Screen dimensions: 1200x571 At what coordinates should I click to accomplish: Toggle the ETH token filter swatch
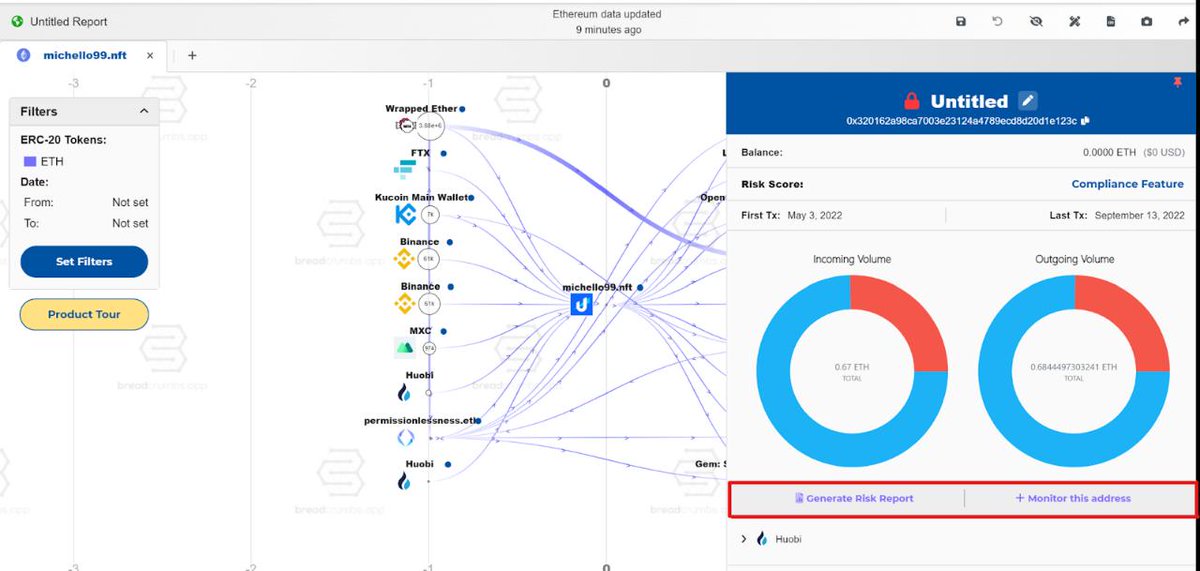pyautogui.click(x=30, y=161)
